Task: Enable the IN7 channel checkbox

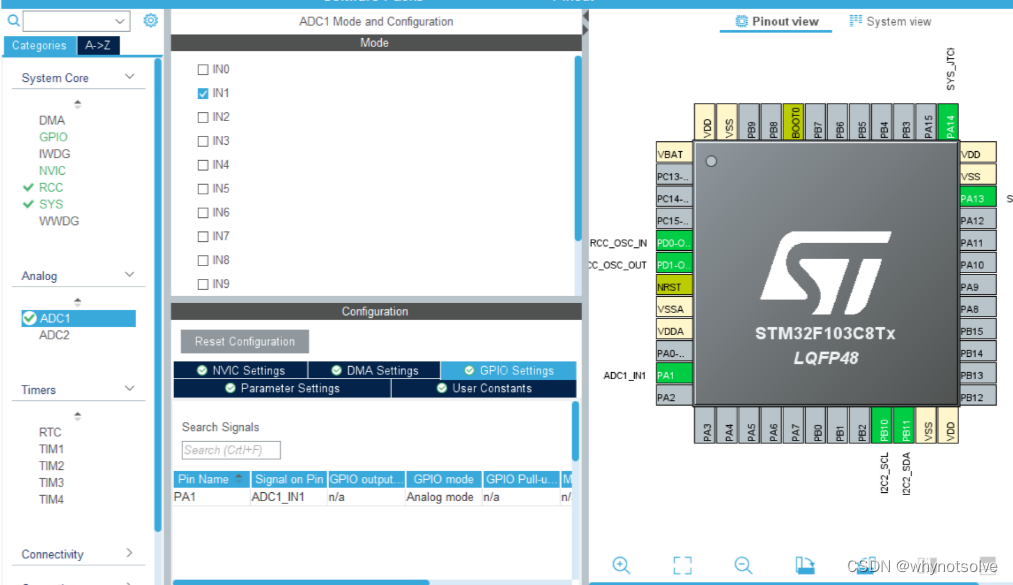Action: coord(203,236)
